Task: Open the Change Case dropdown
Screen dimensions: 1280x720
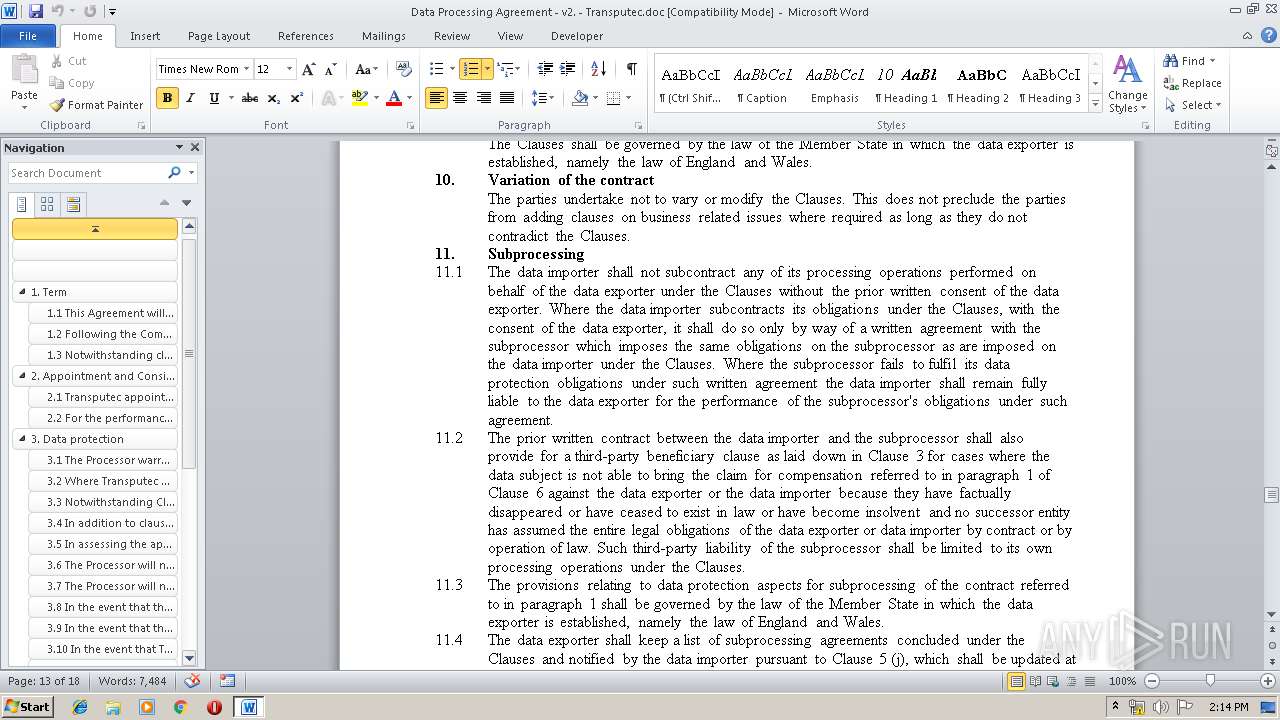Action: [x=366, y=69]
